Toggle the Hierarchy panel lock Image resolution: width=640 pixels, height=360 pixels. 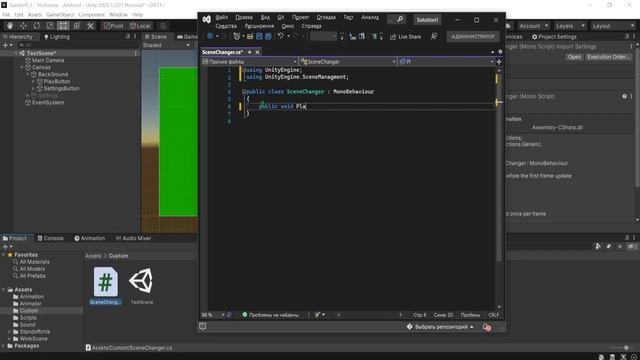(x=128, y=36)
